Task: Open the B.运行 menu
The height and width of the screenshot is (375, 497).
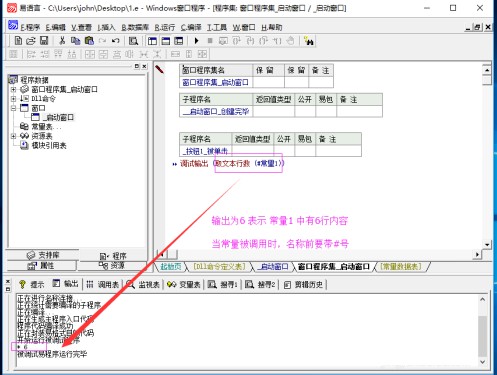Action: (x=165, y=27)
